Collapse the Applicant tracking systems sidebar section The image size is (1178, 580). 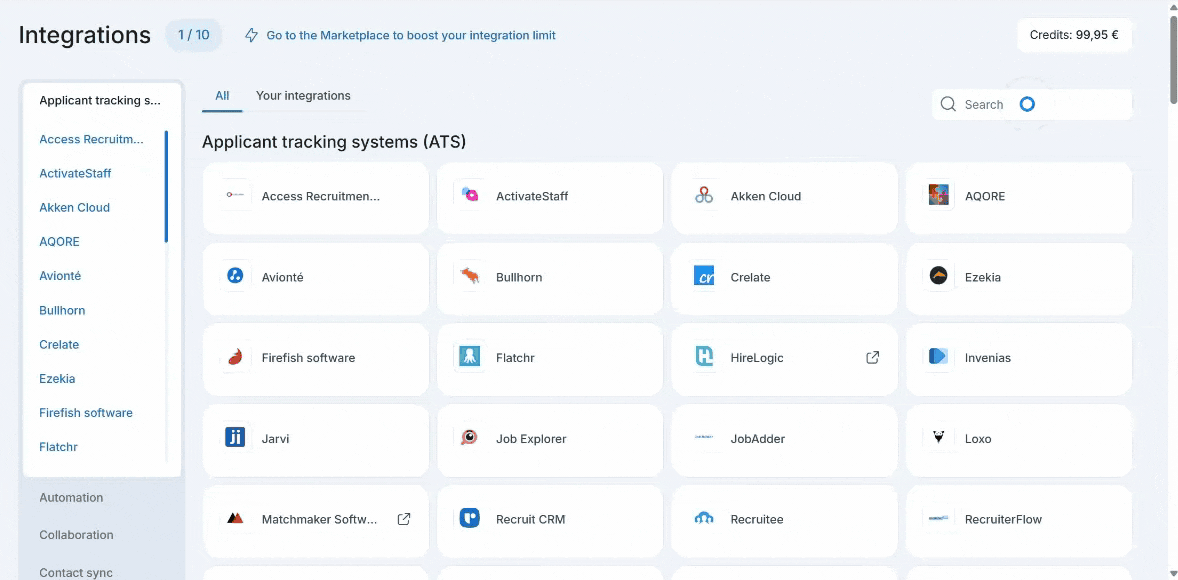pyautogui.click(x=101, y=101)
